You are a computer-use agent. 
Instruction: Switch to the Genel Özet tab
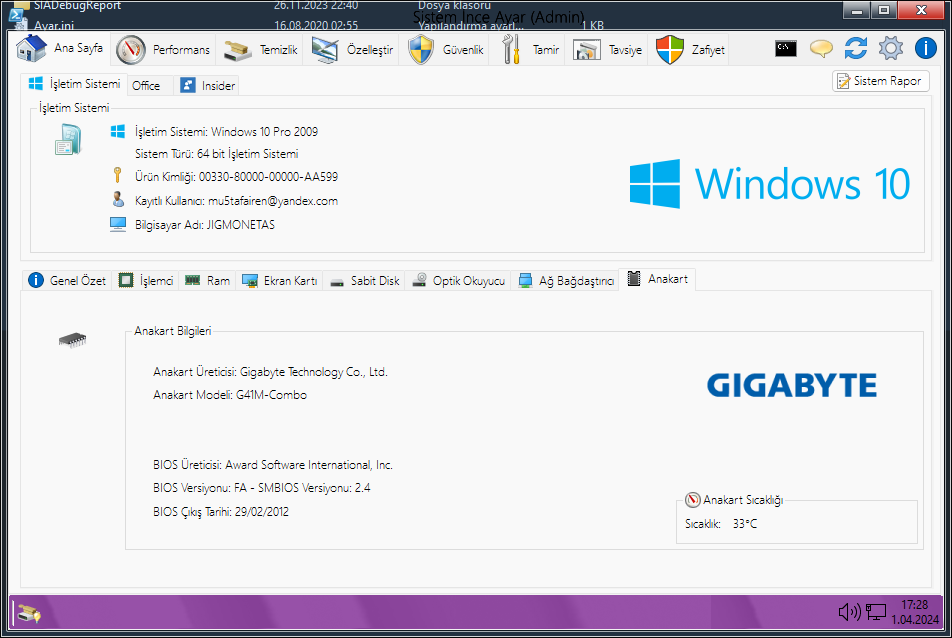tap(67, 280)
